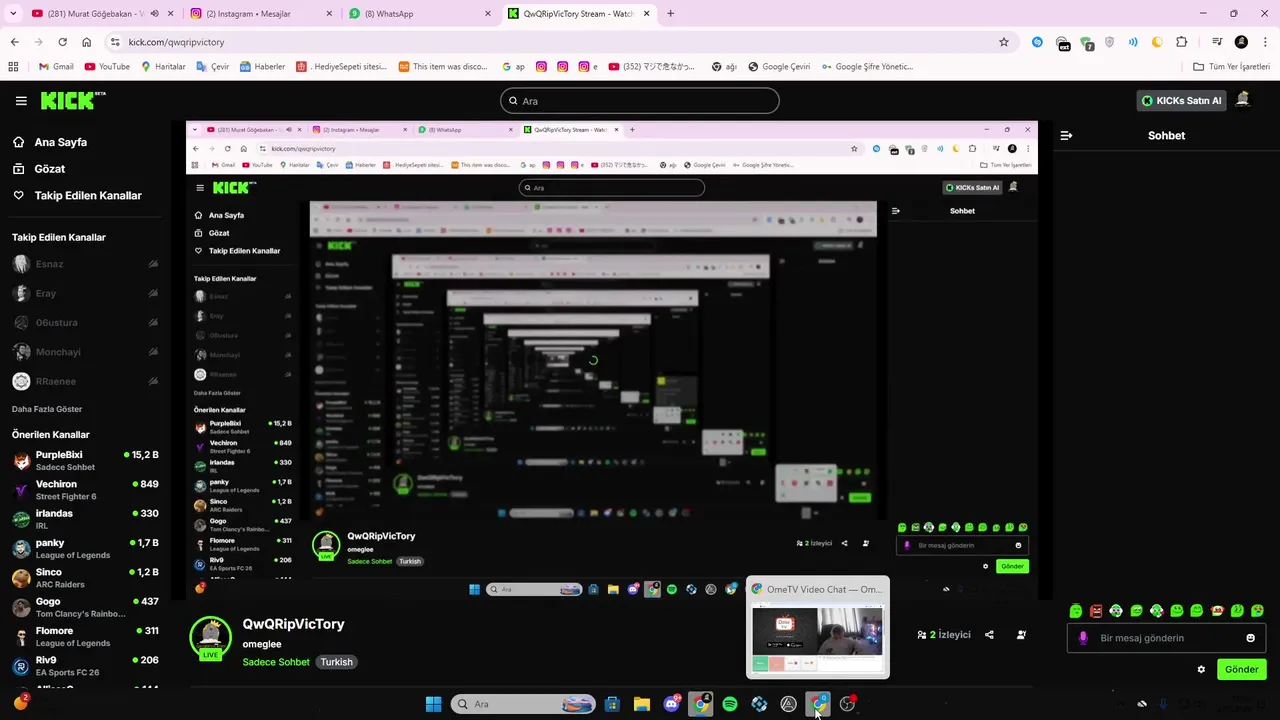The height and width of the screenshot is (720, 1280).
Task: Open the PurpleBixi recommended channel
Action: [85, 460]
